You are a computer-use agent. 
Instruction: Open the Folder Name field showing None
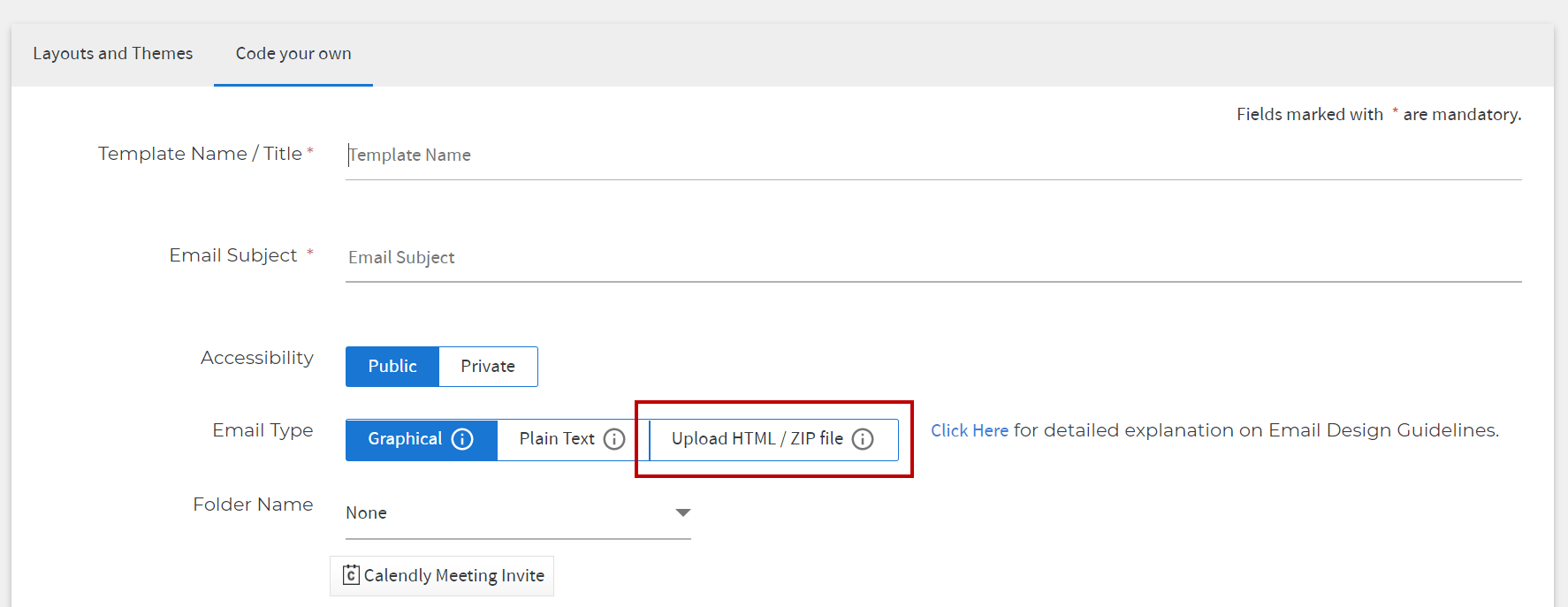tap(518, 513)
